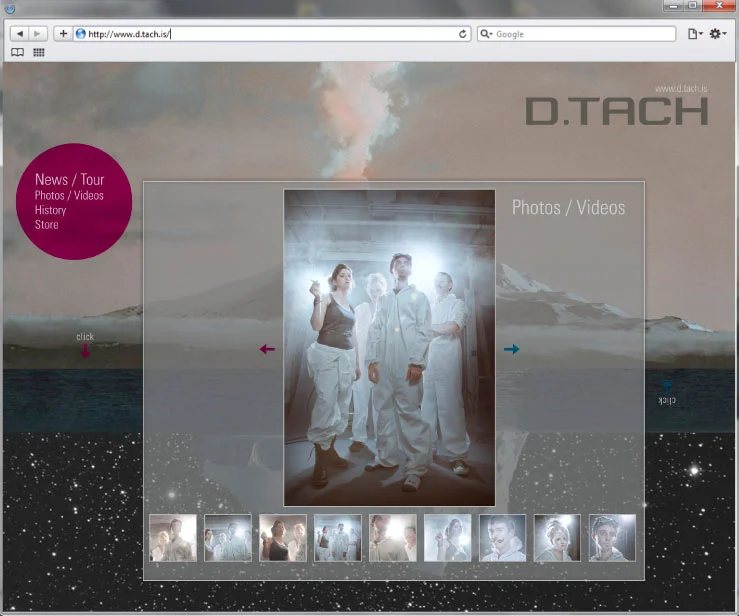Maximize the browser window
Image resolution: width=739 pixels, height=616 pixels.
[x=692, y=6]
